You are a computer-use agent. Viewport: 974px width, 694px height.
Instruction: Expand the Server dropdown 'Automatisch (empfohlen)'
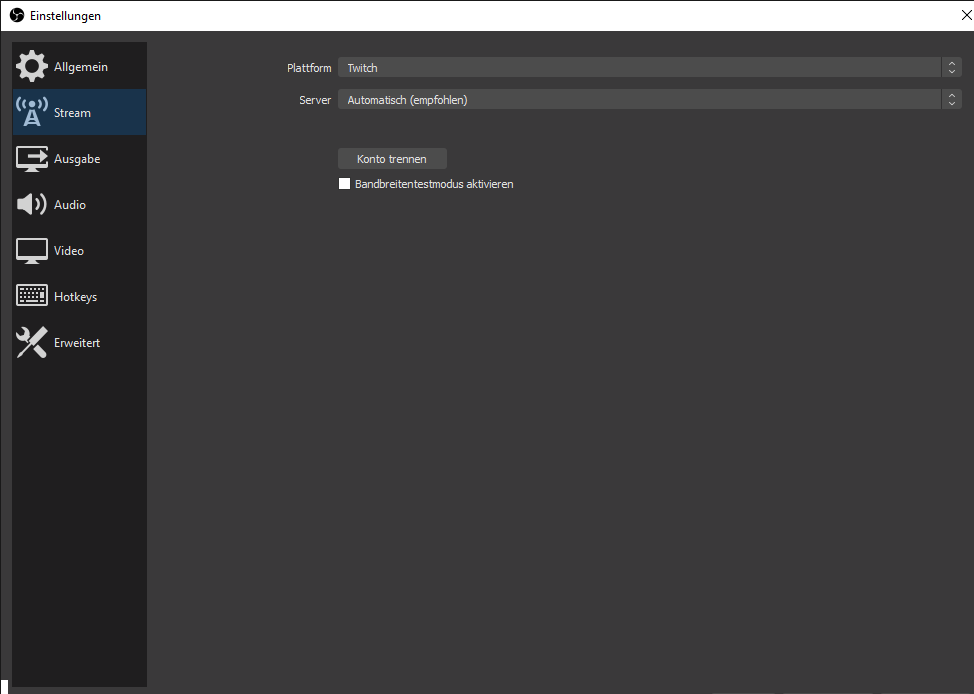click(x=640, y=100)
